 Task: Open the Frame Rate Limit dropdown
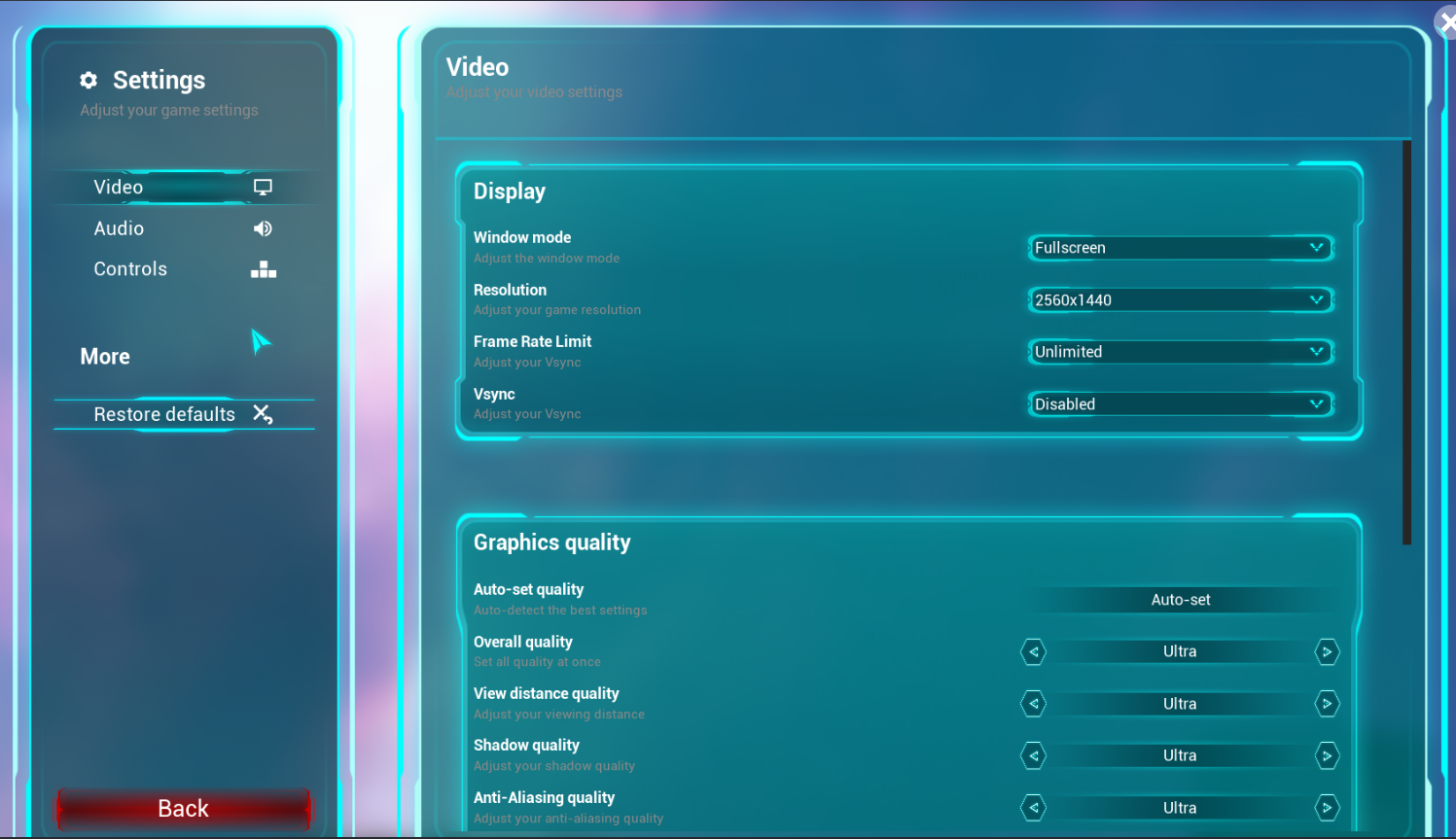coord(1179,352)
